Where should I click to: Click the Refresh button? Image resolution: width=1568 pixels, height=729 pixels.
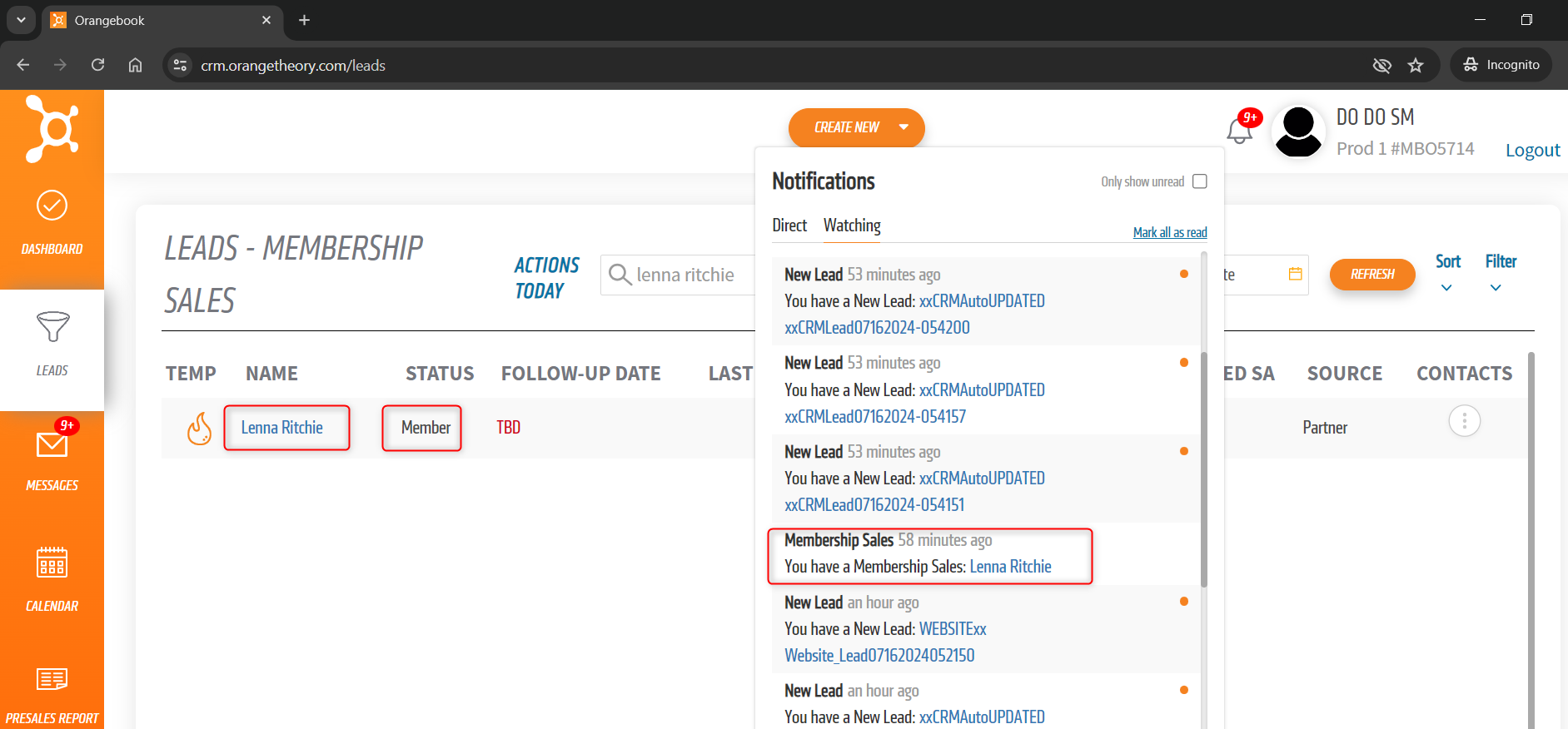(x=1372, y=274)
